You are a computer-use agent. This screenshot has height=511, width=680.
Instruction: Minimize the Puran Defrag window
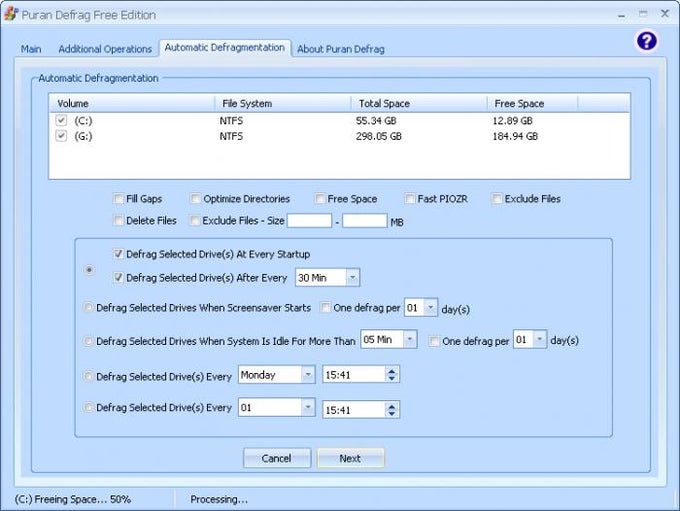(621, 15)
